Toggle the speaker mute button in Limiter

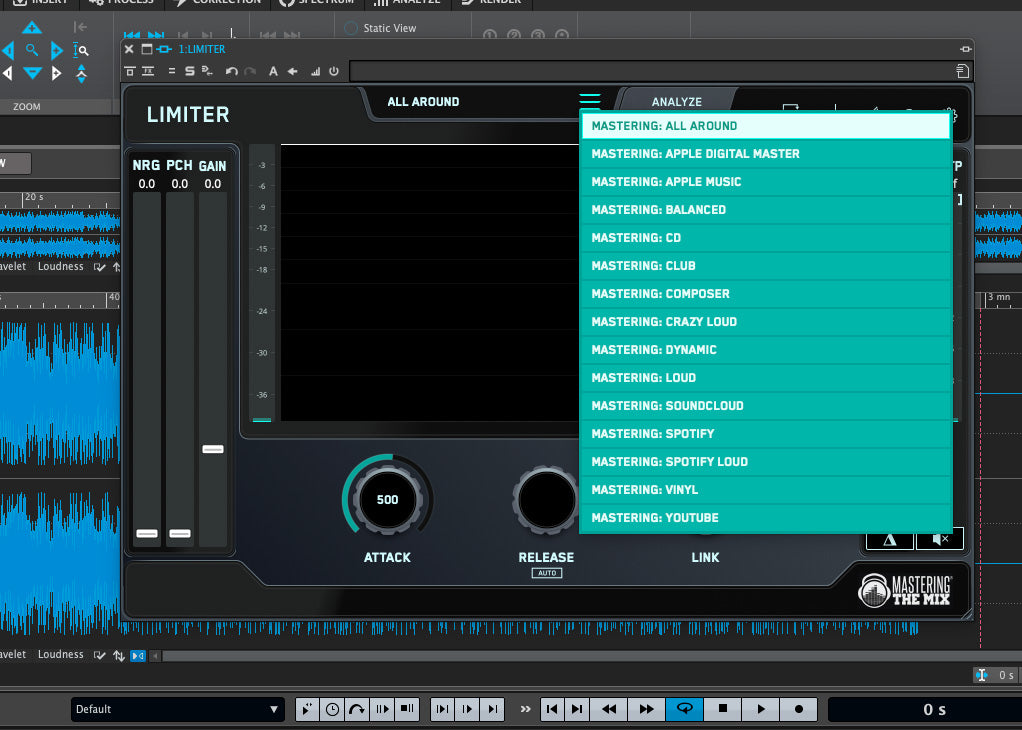(x=940, y=540)
